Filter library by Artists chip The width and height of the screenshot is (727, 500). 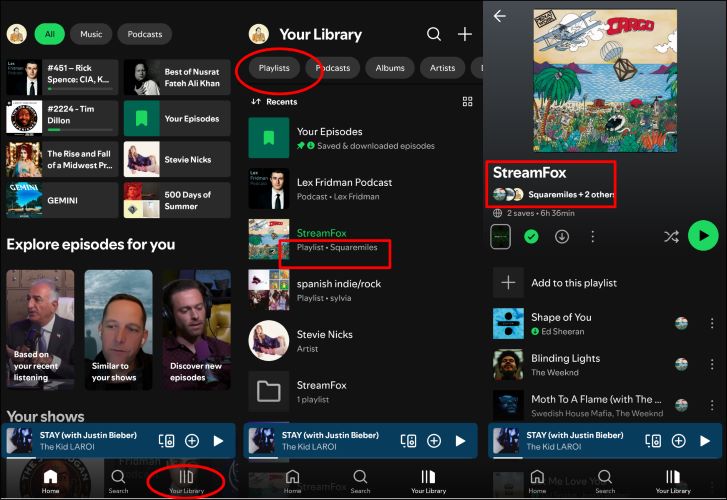(442, 68)
